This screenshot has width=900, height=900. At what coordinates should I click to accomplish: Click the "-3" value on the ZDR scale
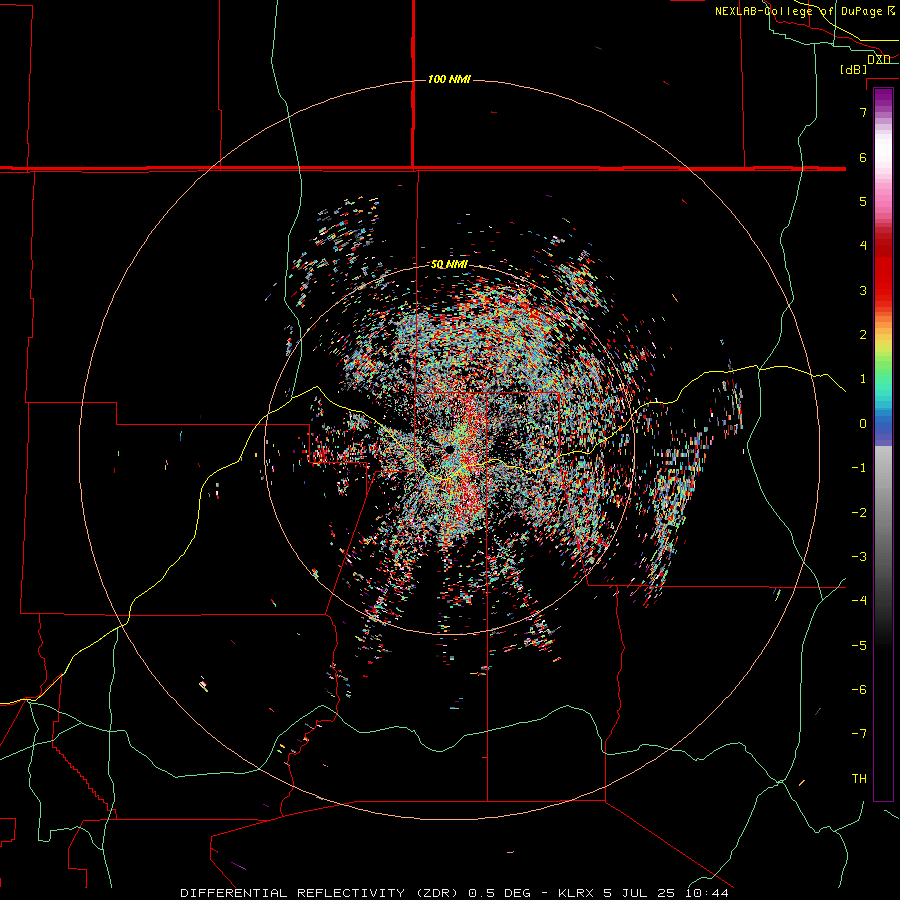coord(859,557)
